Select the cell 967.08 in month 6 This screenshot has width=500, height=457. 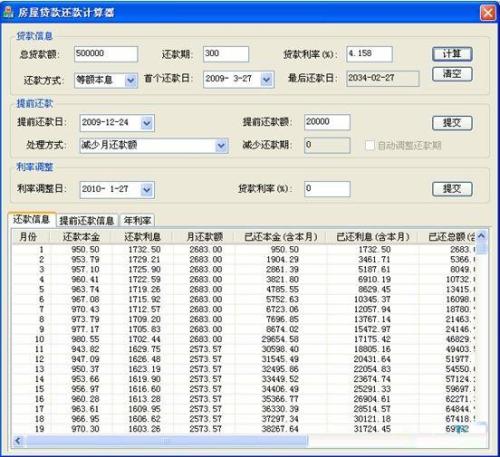(x=85, y=299)
